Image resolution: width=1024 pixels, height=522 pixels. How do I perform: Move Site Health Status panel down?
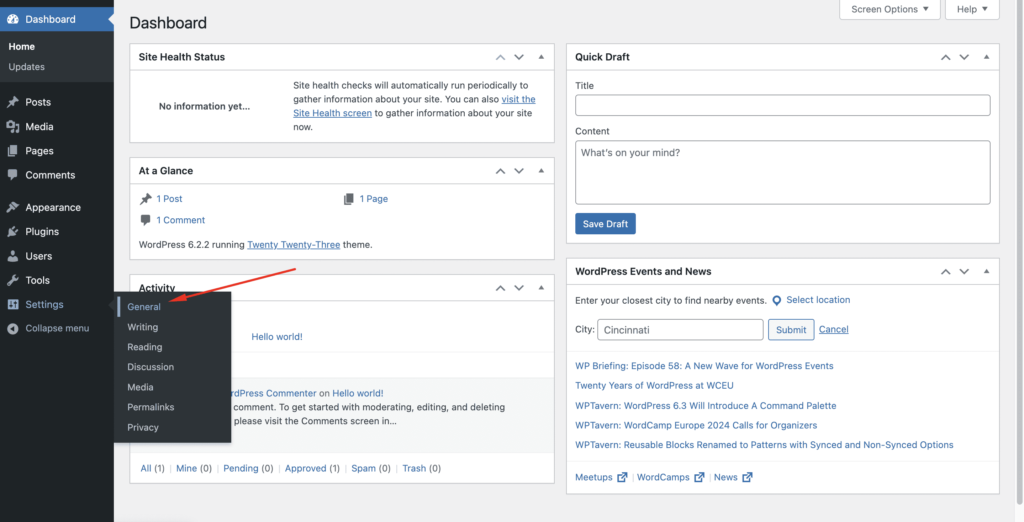[x=519, y=57]
